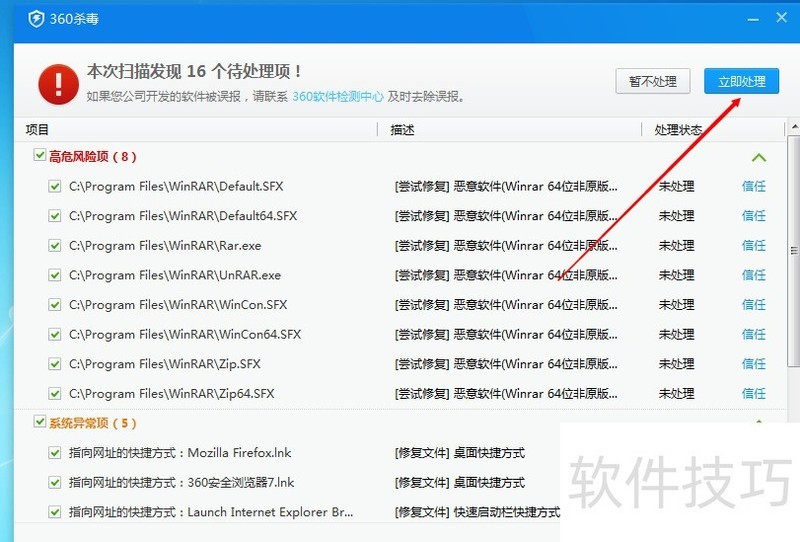Click the 项目 column header
800x542 pixels.
pyautogui.click(x=37, y=130)
